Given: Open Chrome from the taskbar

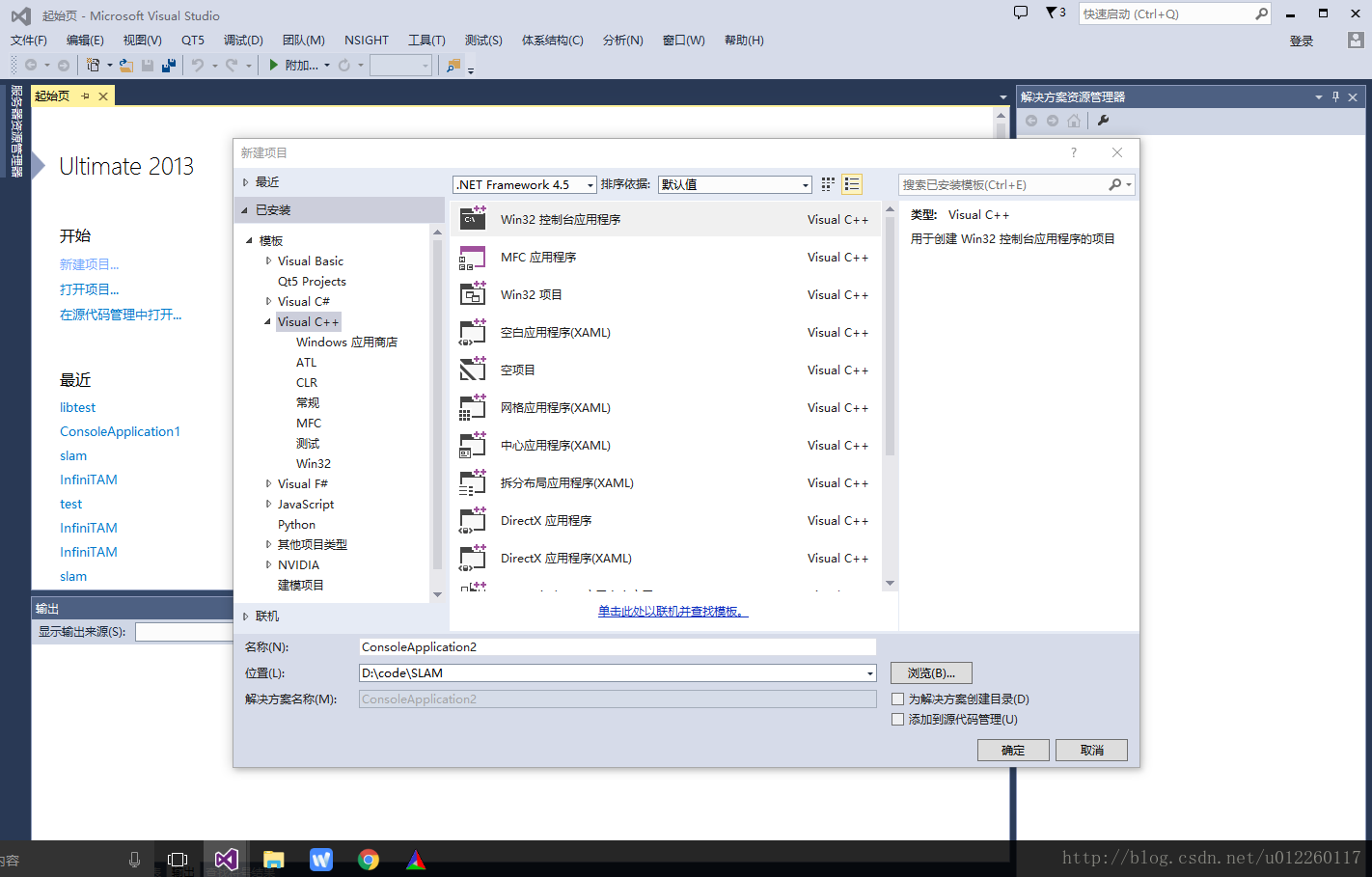Looking at the screenshot, I should pos(369,859).
